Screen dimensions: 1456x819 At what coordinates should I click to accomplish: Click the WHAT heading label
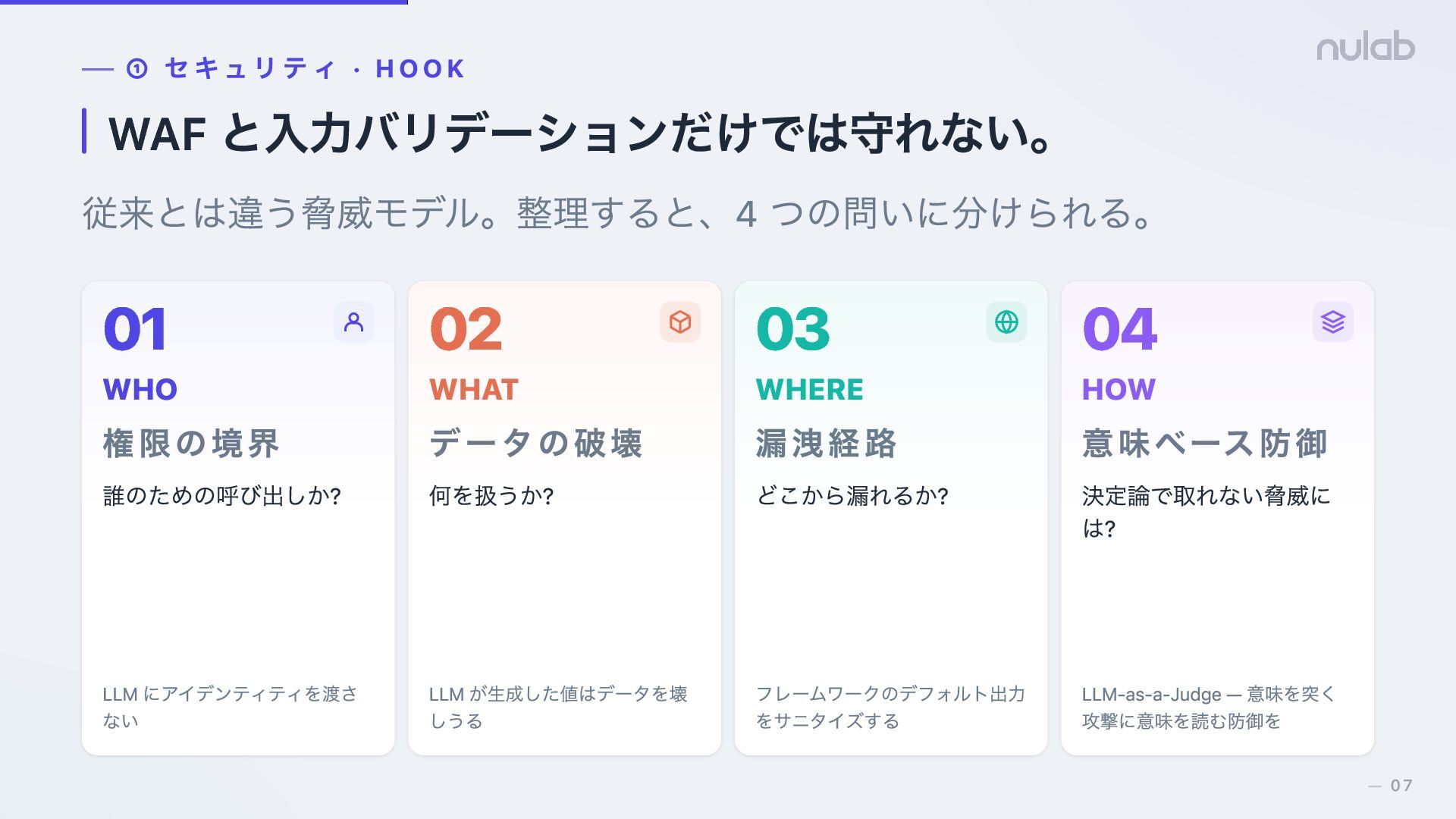[x=474, y=390]
